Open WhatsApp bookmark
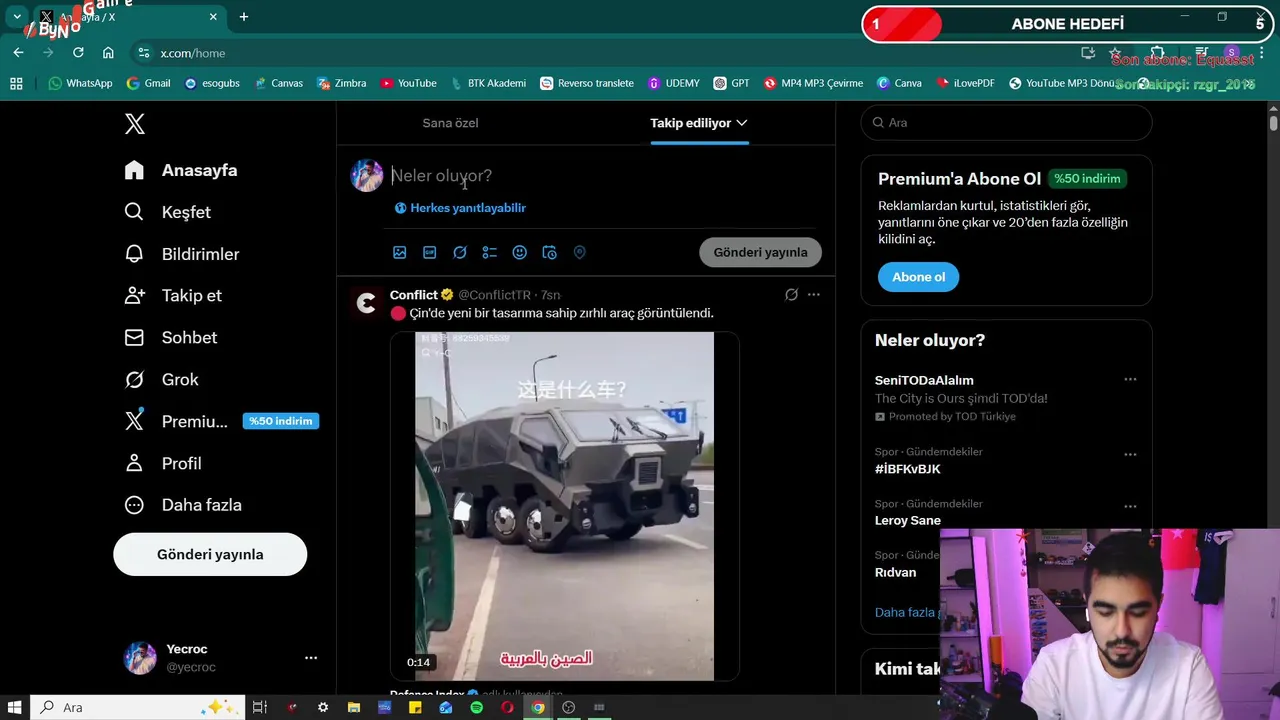 [80, 84]
